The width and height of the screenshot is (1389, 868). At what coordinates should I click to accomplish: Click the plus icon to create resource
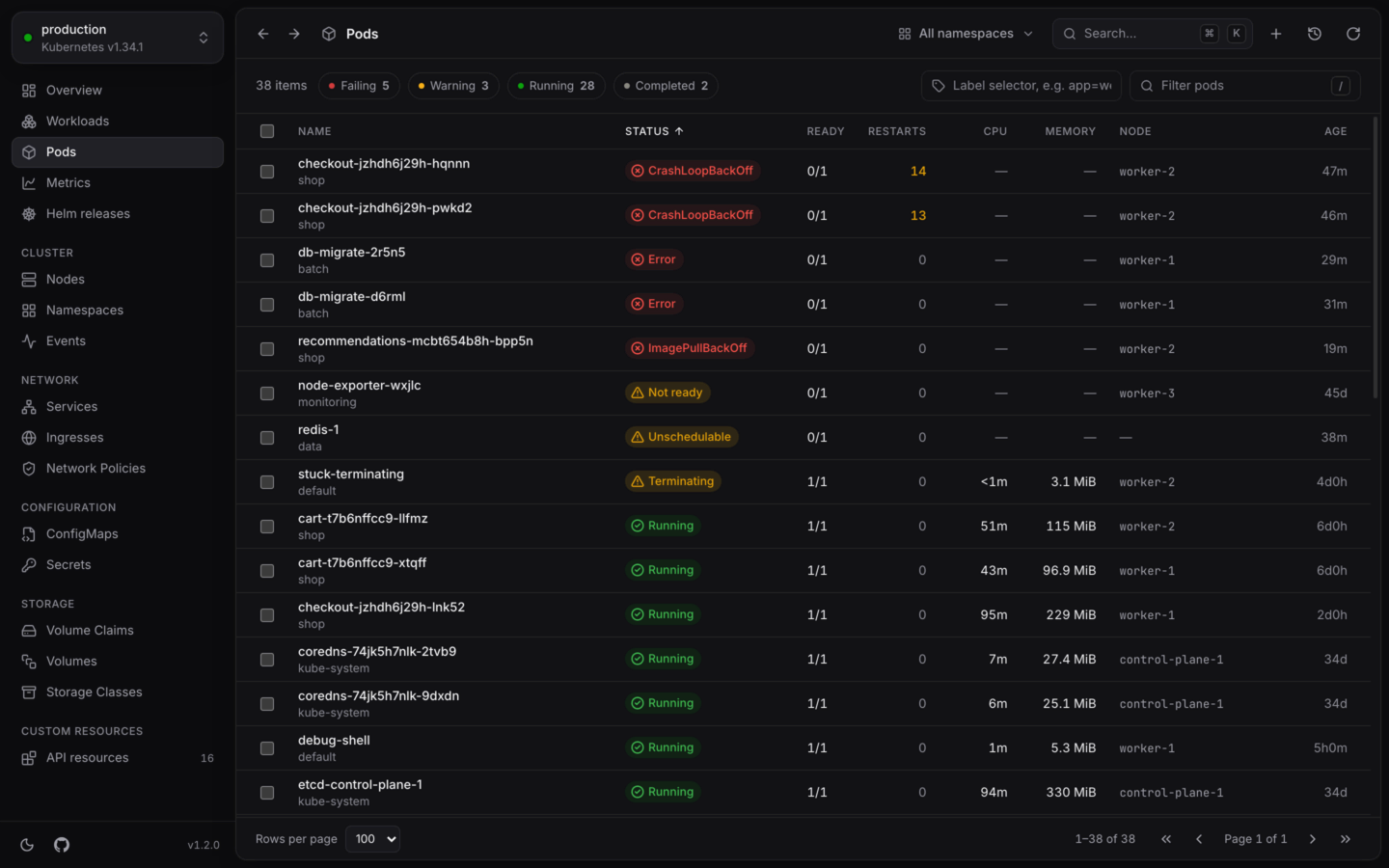(x=1276, y=34)
